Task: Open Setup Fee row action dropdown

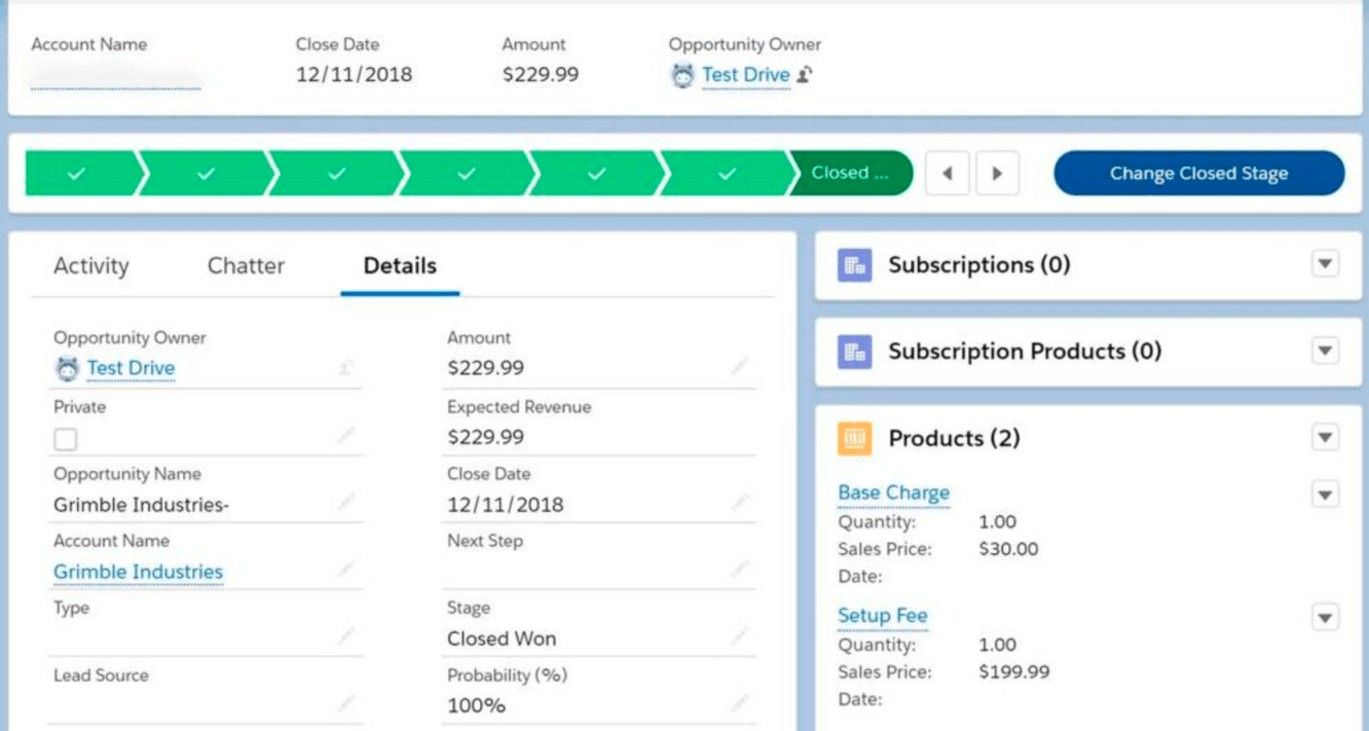Action: point(1324,618)
